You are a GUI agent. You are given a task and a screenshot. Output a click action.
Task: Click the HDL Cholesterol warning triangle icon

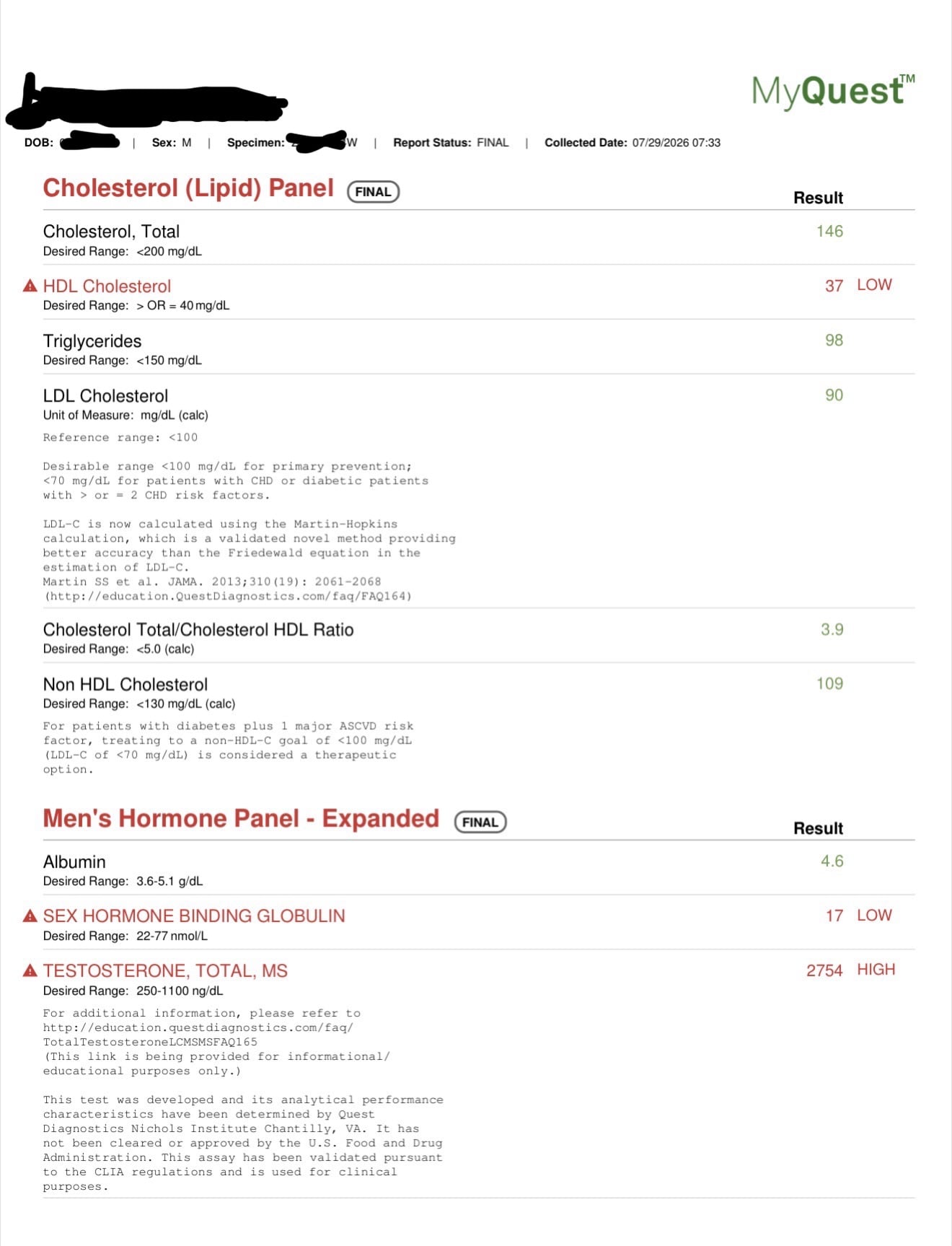[30, 286]
